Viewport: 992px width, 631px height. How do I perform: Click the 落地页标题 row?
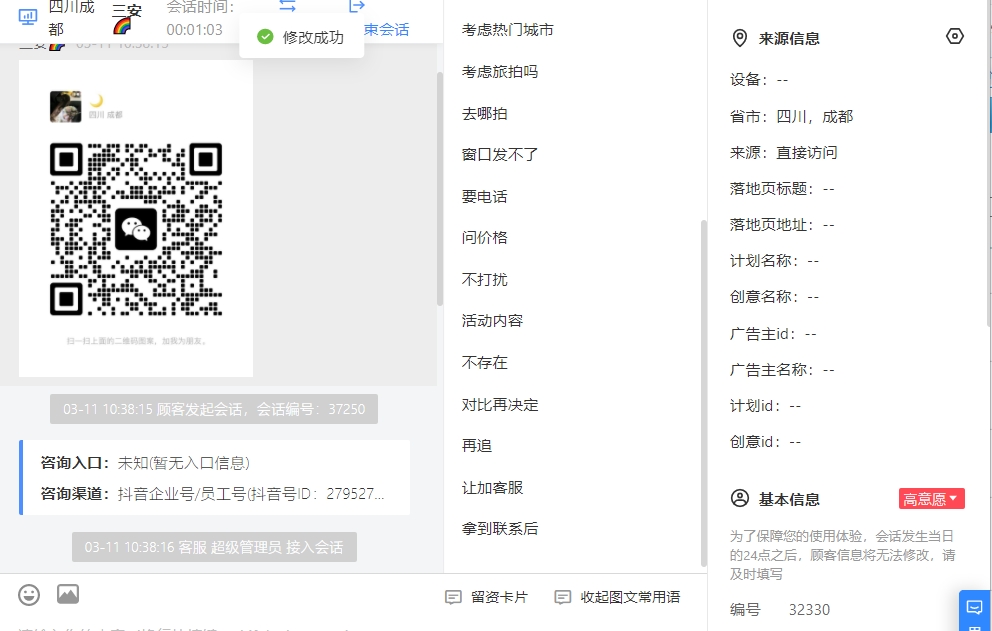pyautogui.click(x=782, y=189)
